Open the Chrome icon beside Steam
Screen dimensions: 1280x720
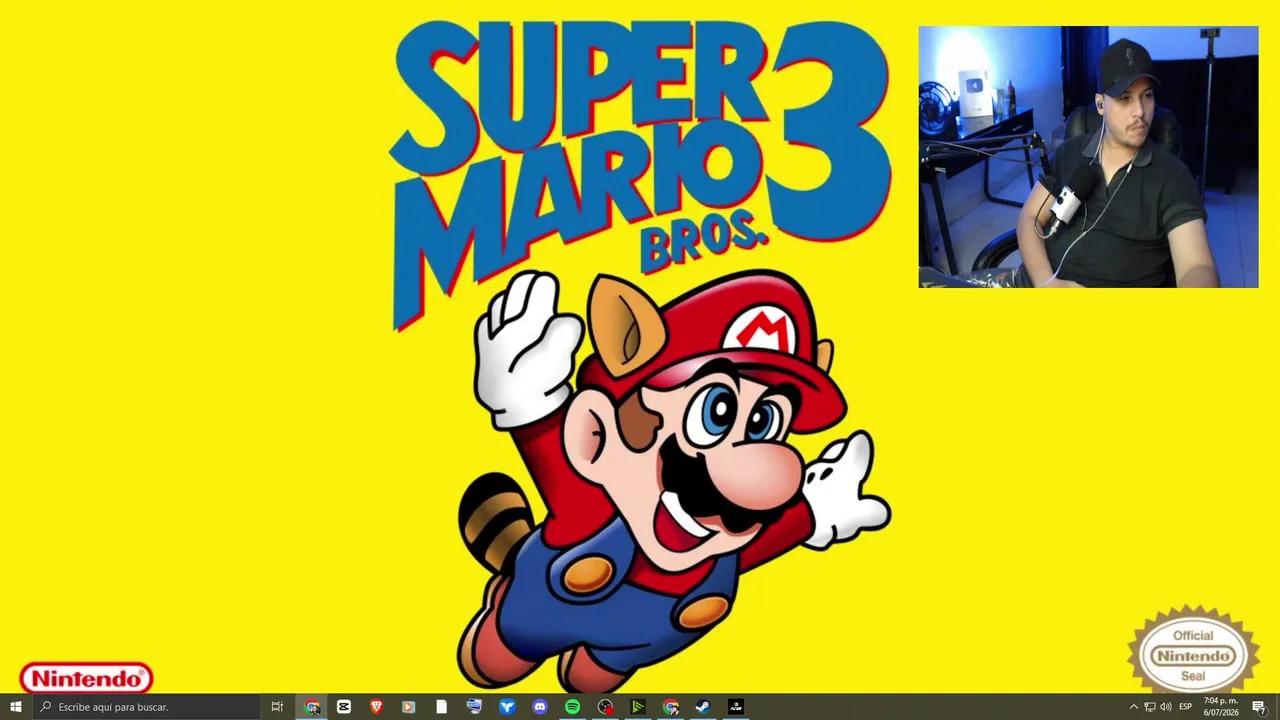(670, 707)
